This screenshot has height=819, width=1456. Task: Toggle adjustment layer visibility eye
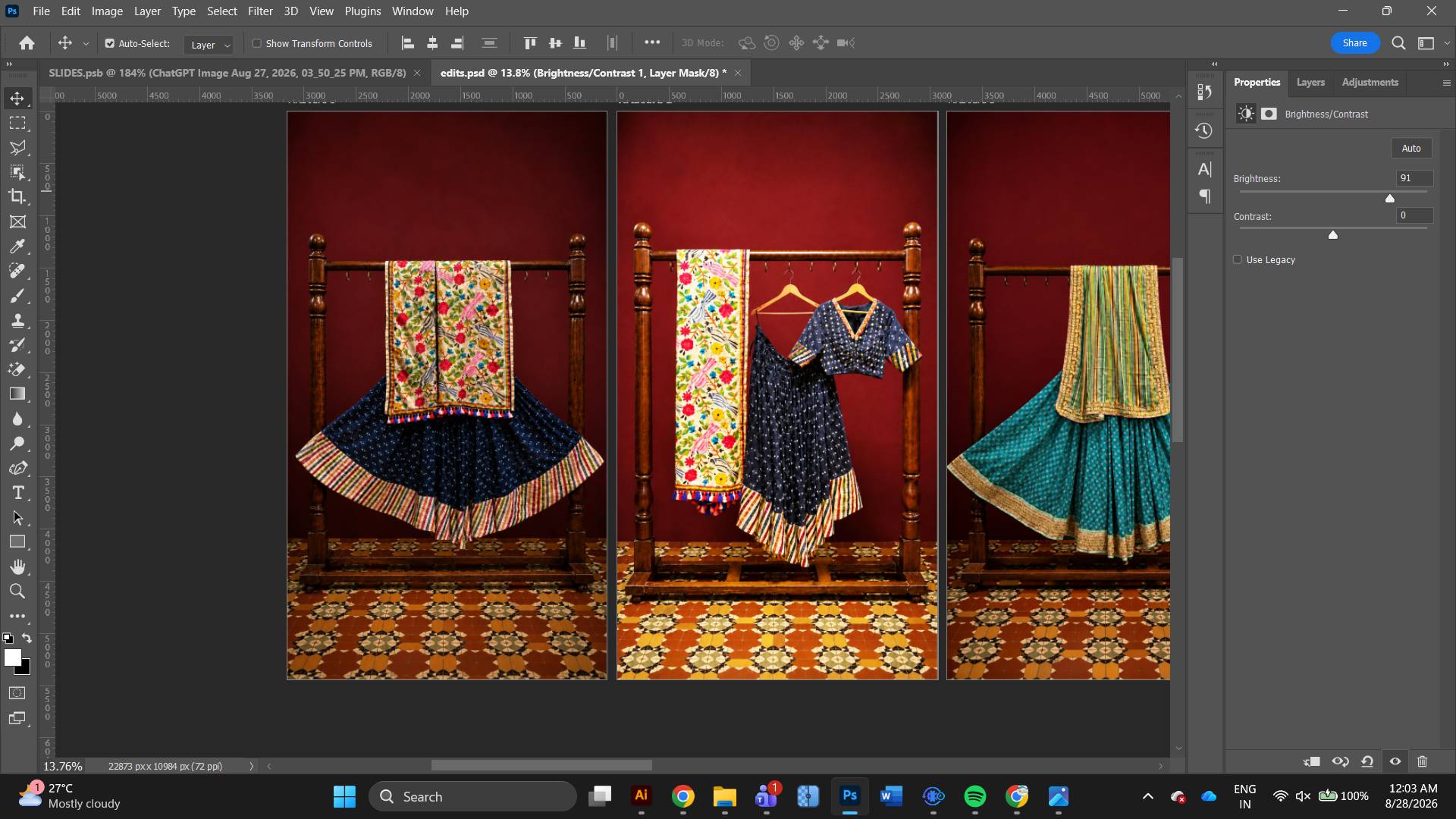click(1395, 761)
